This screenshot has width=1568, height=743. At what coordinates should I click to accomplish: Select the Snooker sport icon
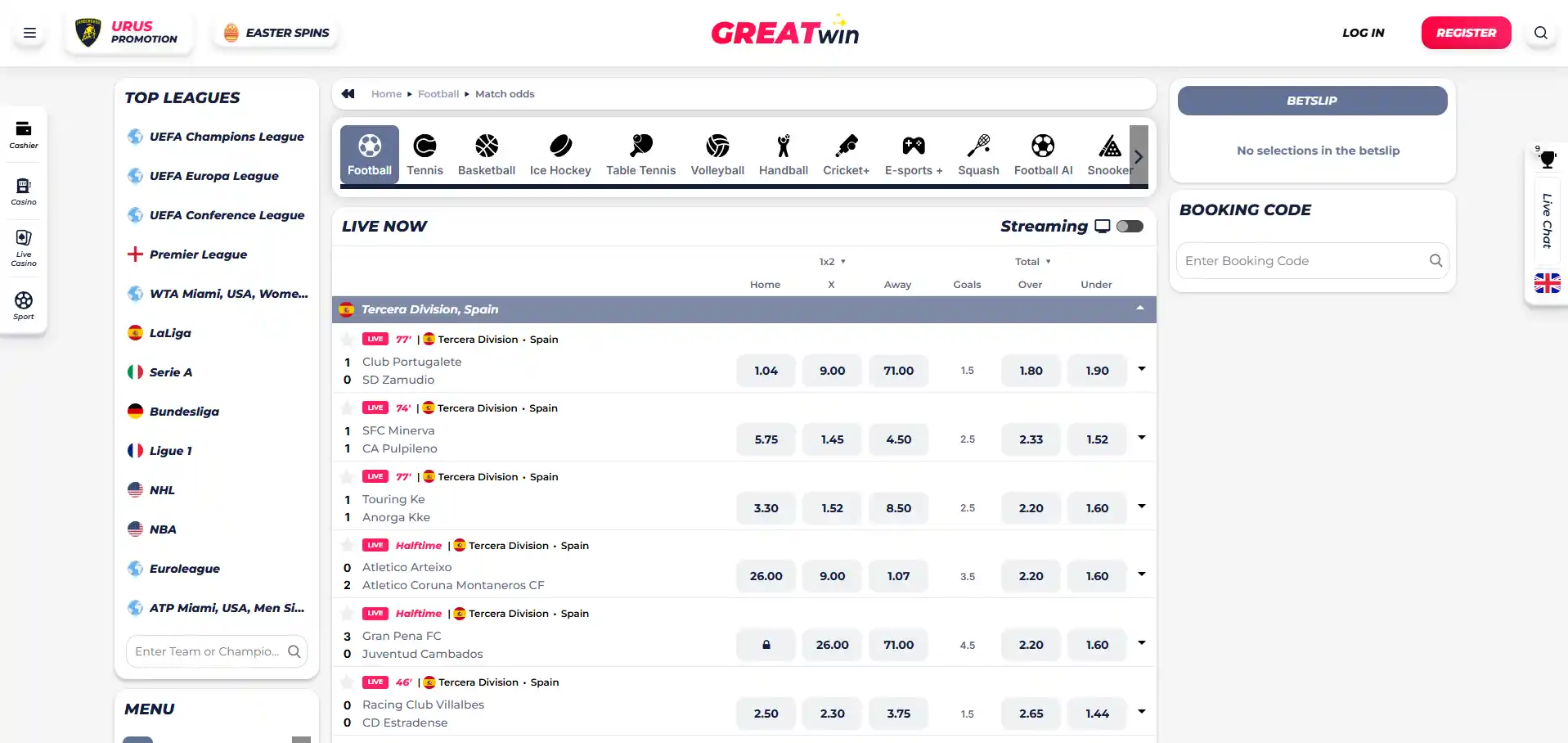1108,155
